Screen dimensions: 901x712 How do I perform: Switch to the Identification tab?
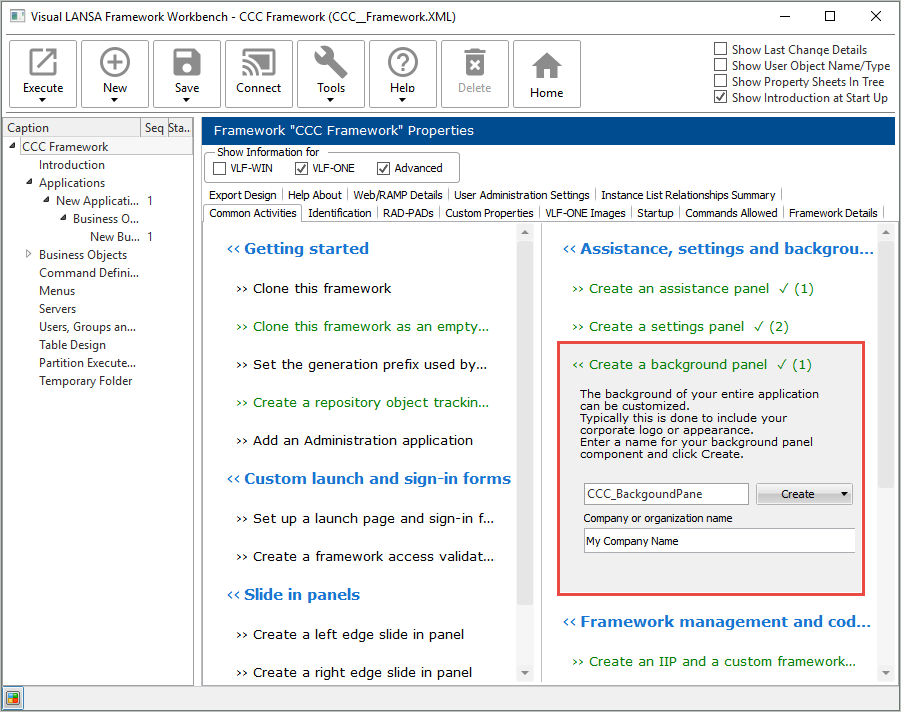coord(339,213)
